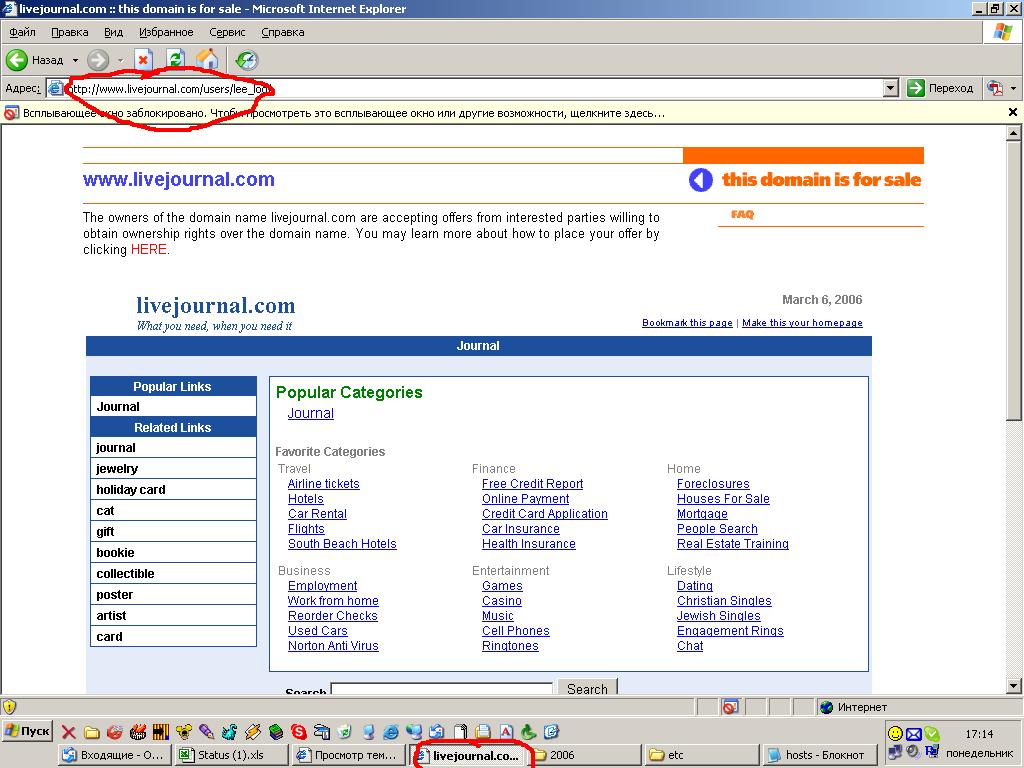
Task: Open the South Beach Hotels link
Action: pyautogui.click(x=342, y=544)
